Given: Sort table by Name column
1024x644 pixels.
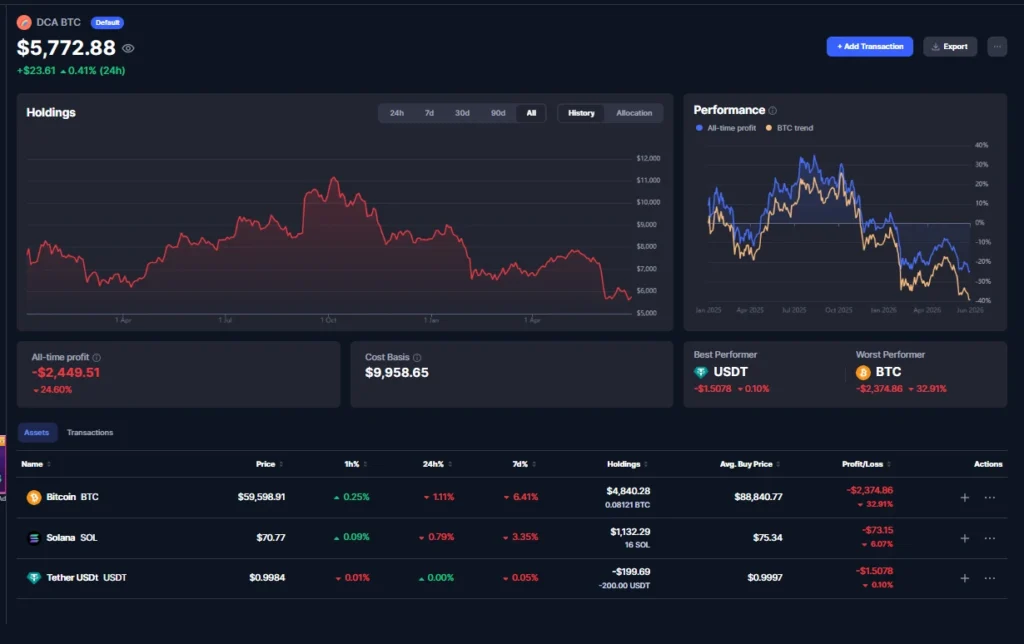Looking at the screenshot, I should 36,464.
